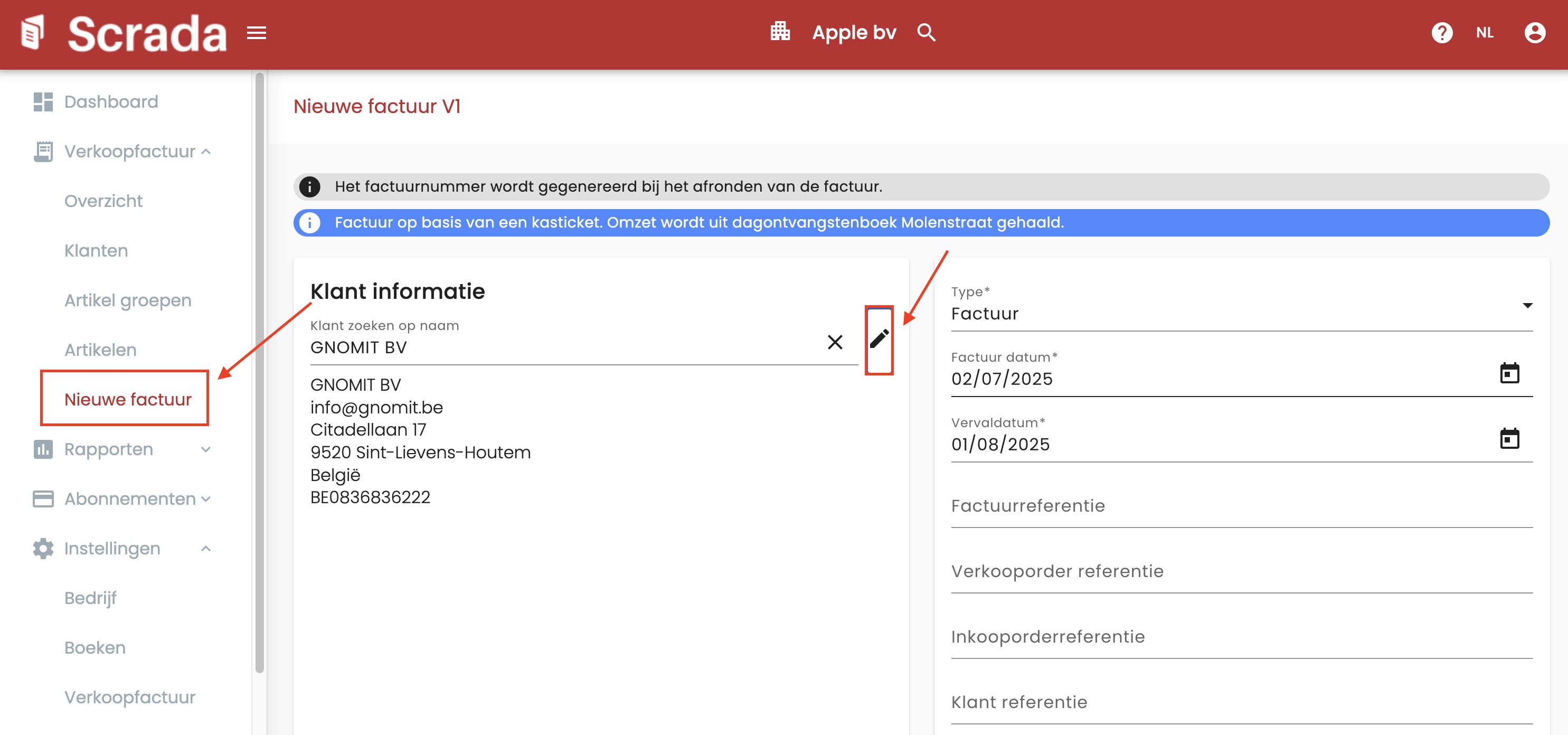Open Klanten in the sidebar

point(96,251)
